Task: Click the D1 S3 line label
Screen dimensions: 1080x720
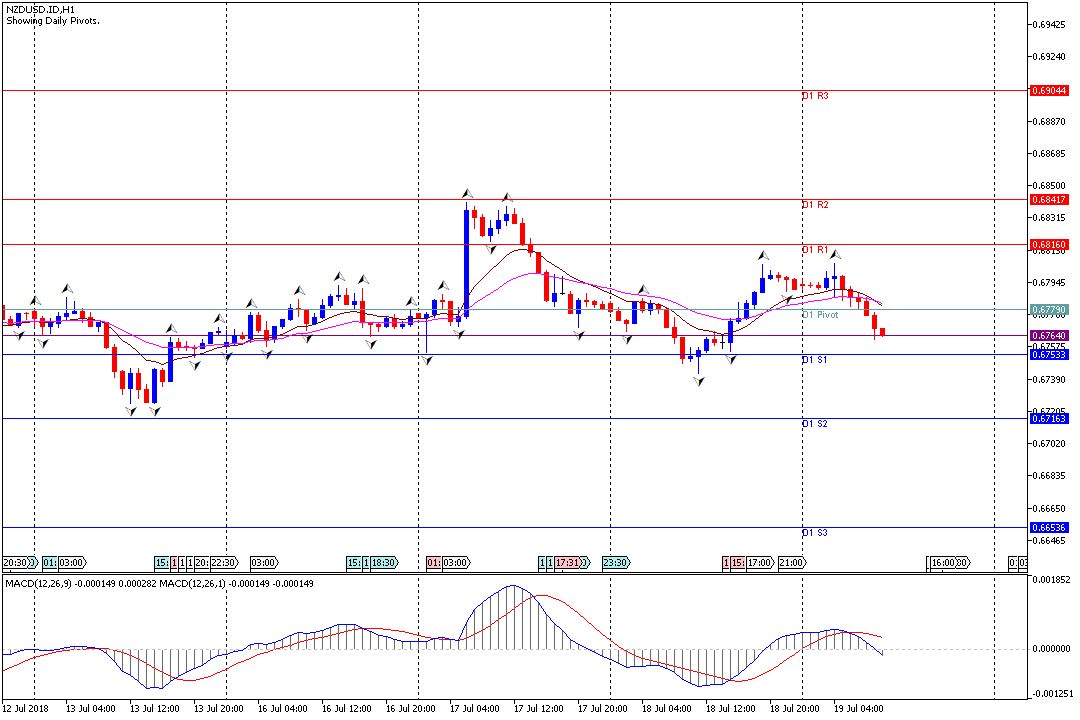Action: (x=815, y=533)
